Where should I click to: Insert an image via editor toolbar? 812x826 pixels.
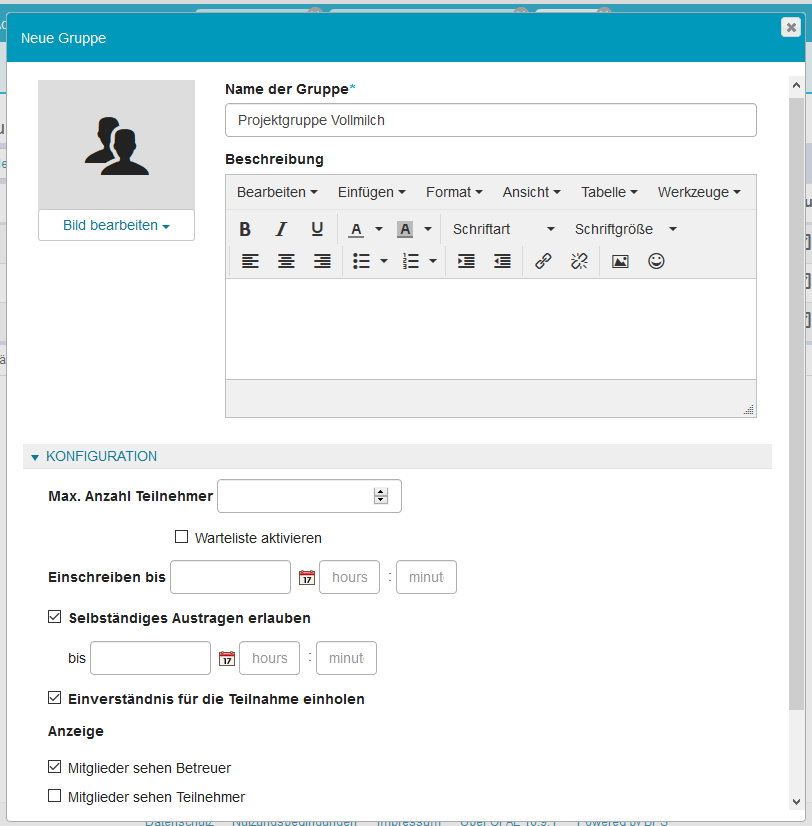point(620,261)
